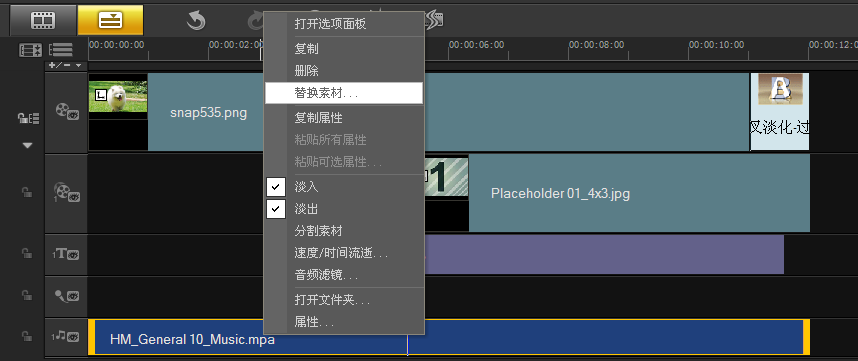Select the snap535.png dog thumbnail clip
Screen dimensions: 858x361
118,96
